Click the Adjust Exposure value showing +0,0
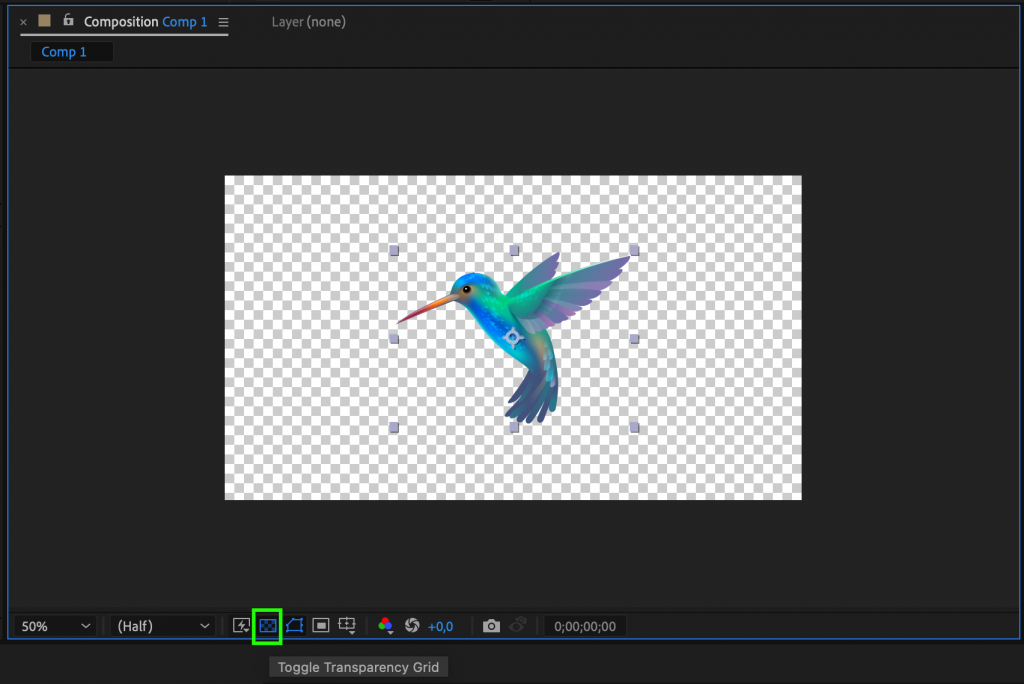Image resolution: width=1024 pixels, height=684 pixels. pos(440,625)
